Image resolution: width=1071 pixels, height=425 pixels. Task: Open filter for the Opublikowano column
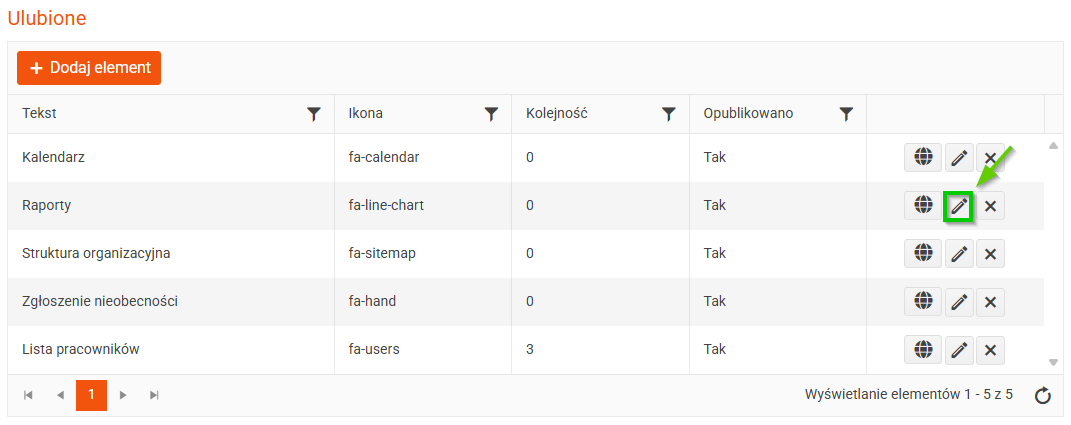pos(846,114)
